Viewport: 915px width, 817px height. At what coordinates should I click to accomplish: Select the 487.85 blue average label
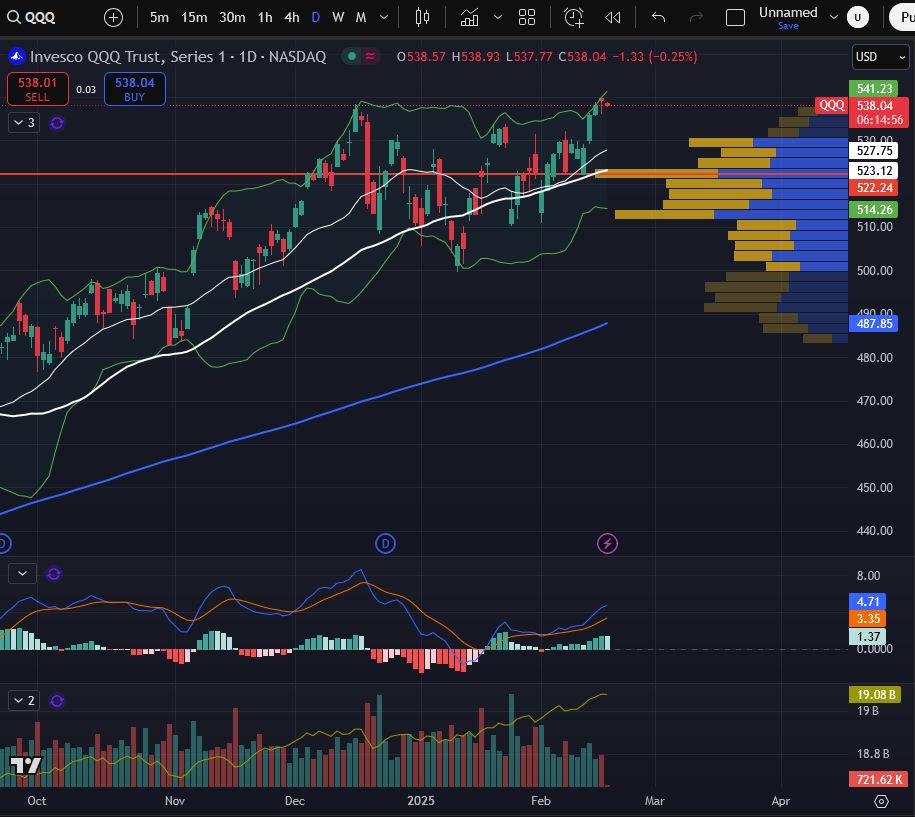tap(874, 323)
